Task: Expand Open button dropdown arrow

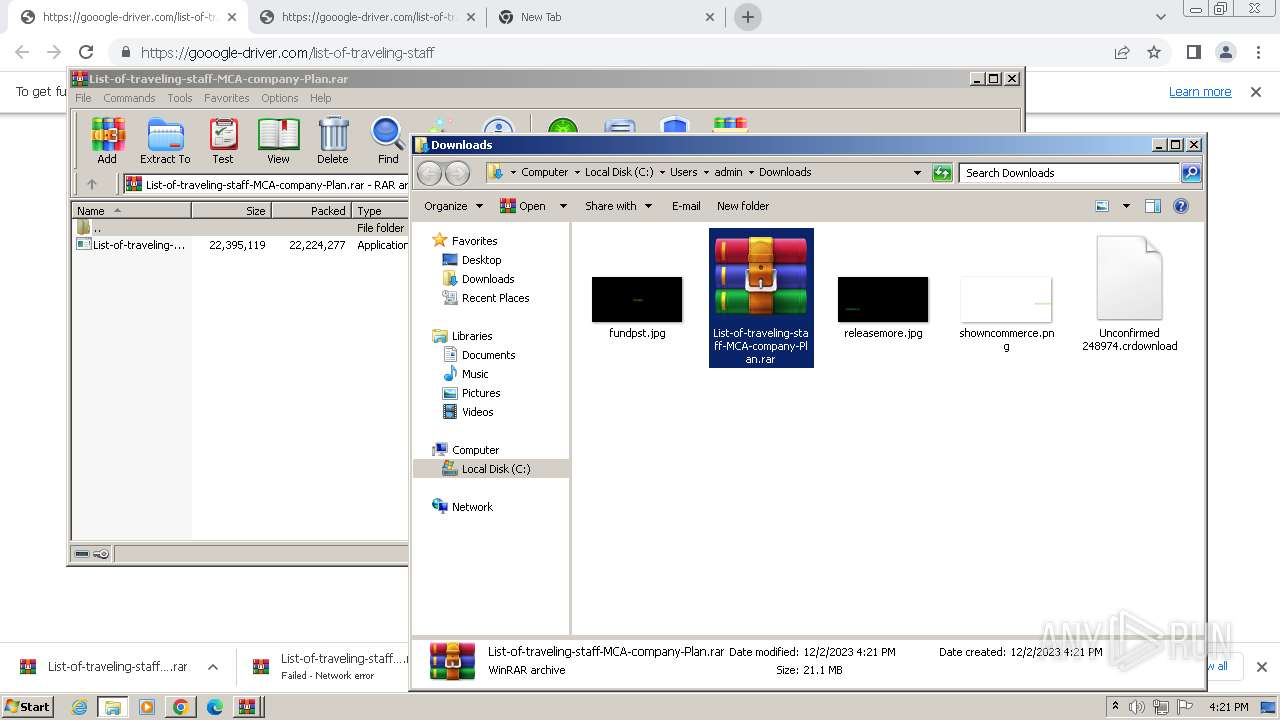Action: pyautogui.click(x=563, y=206)
